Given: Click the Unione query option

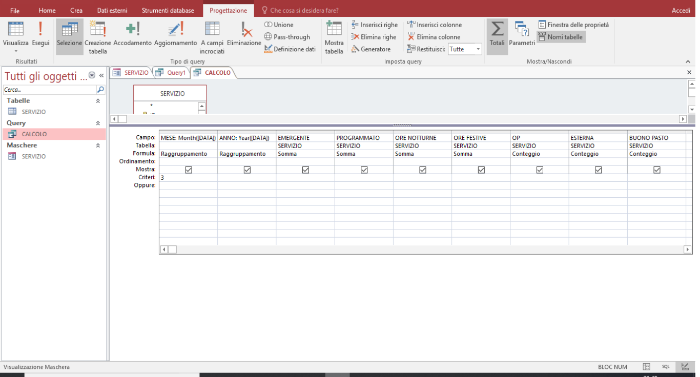Looking at the screenshot, I should (279, 25).
